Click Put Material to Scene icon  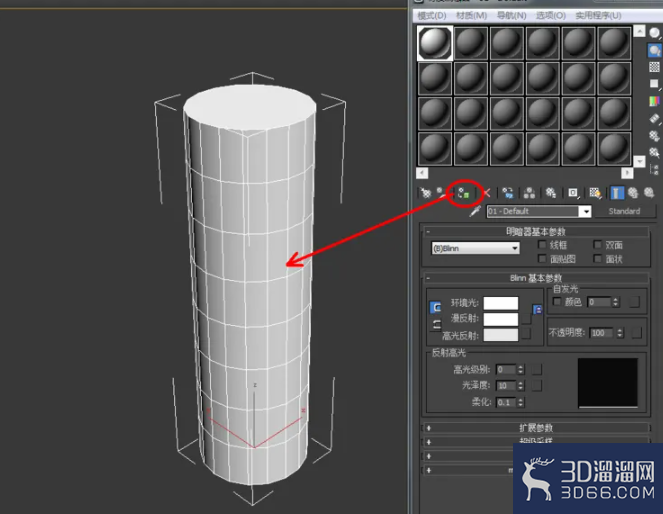coord(441,193)
